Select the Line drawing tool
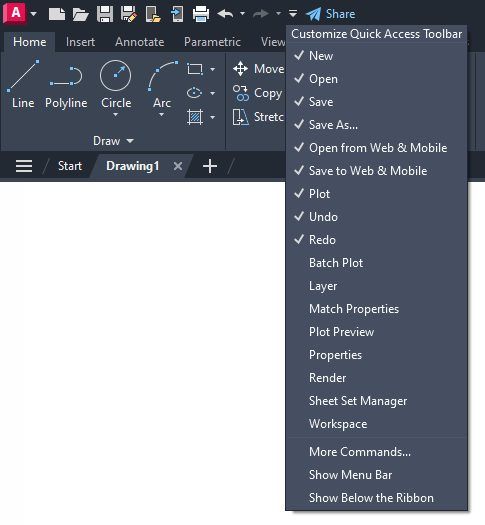Screen dimensions: 485x525 tap(23, 84)
